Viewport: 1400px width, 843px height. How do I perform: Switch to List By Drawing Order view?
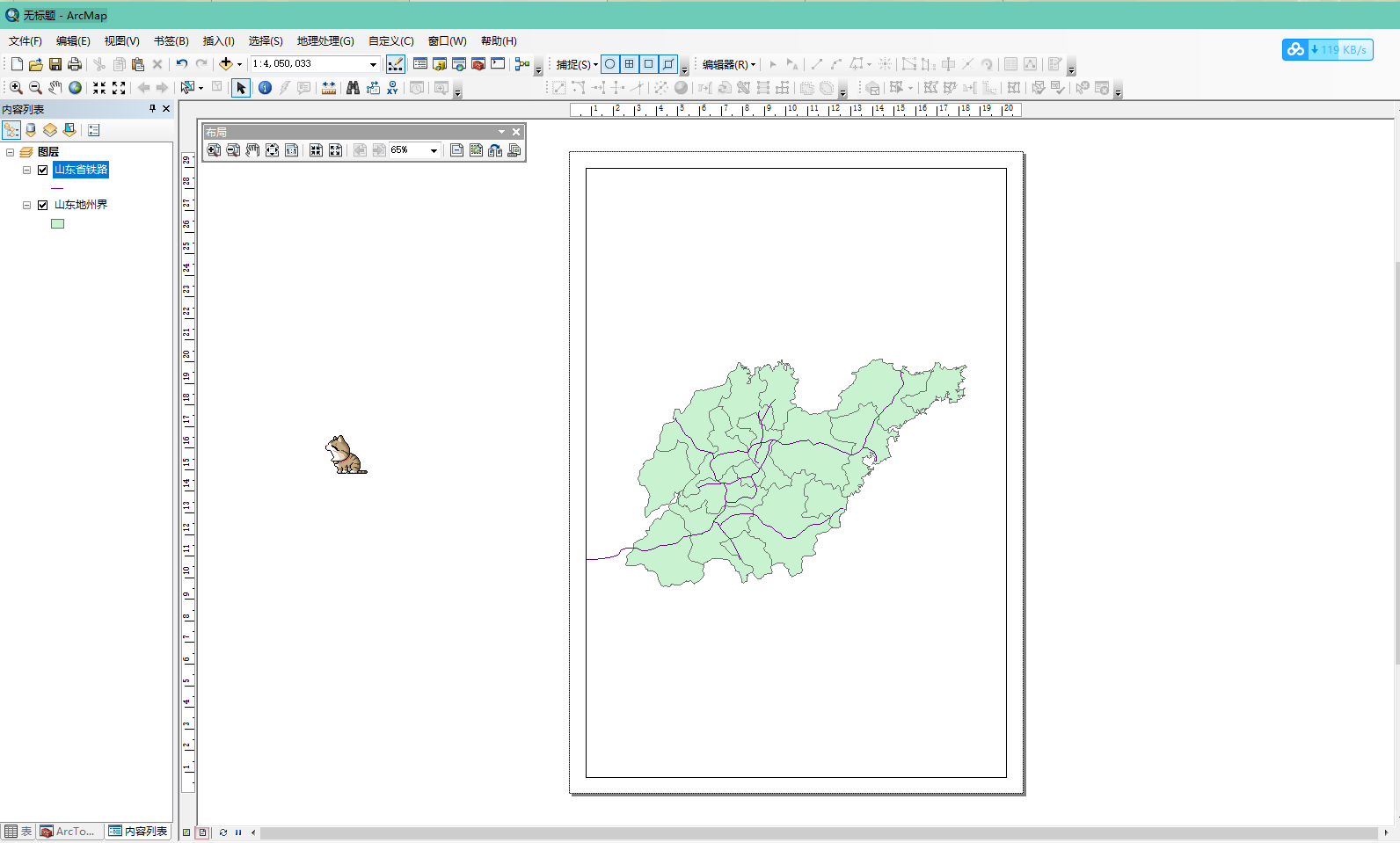(11, 130)
